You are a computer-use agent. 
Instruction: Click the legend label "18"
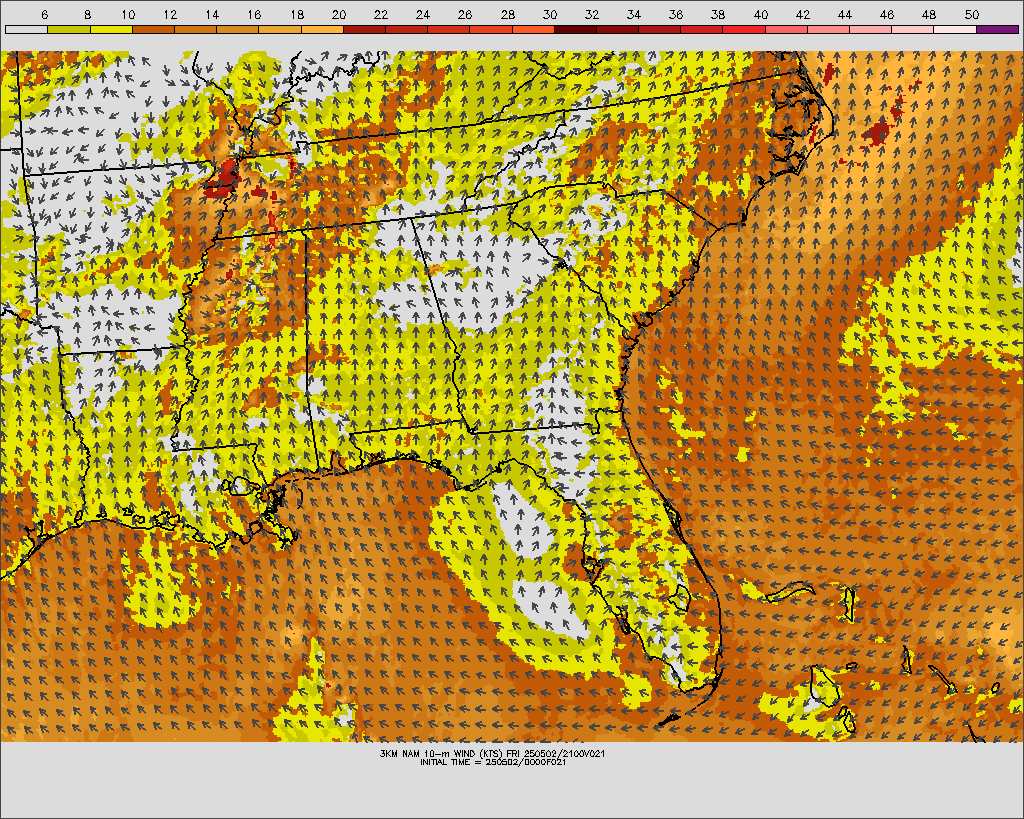click(296, 14)
